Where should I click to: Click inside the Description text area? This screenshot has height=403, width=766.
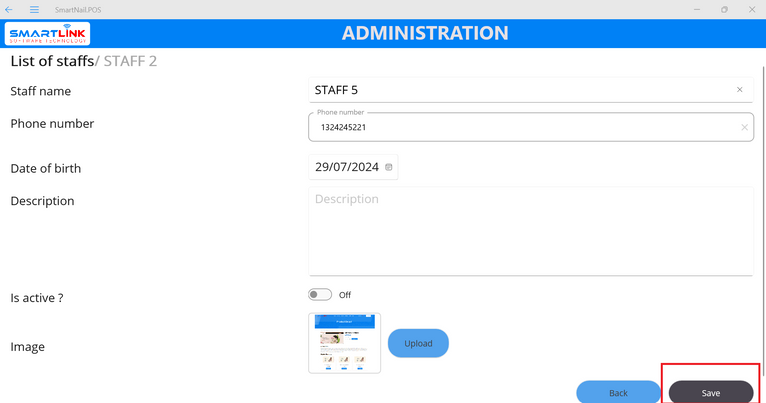[530, 230]
